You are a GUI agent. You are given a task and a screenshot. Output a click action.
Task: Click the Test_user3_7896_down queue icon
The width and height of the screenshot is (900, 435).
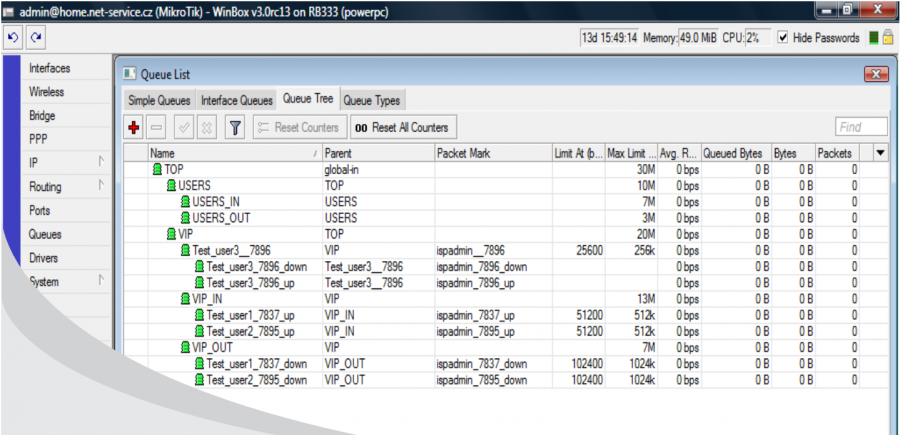coord(199,266)
